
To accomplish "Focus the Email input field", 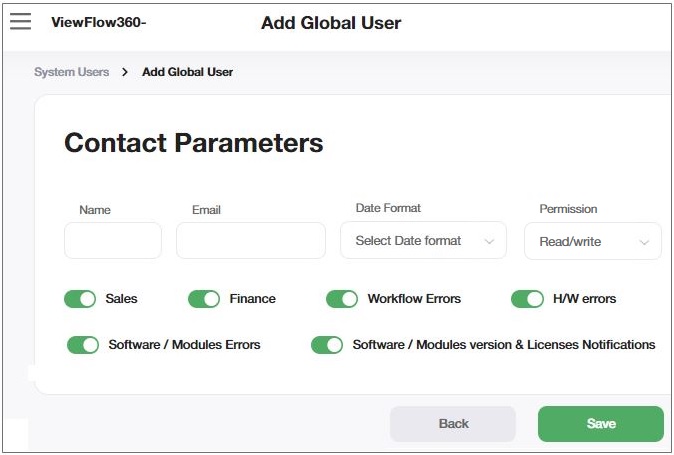I will [251, 241].
